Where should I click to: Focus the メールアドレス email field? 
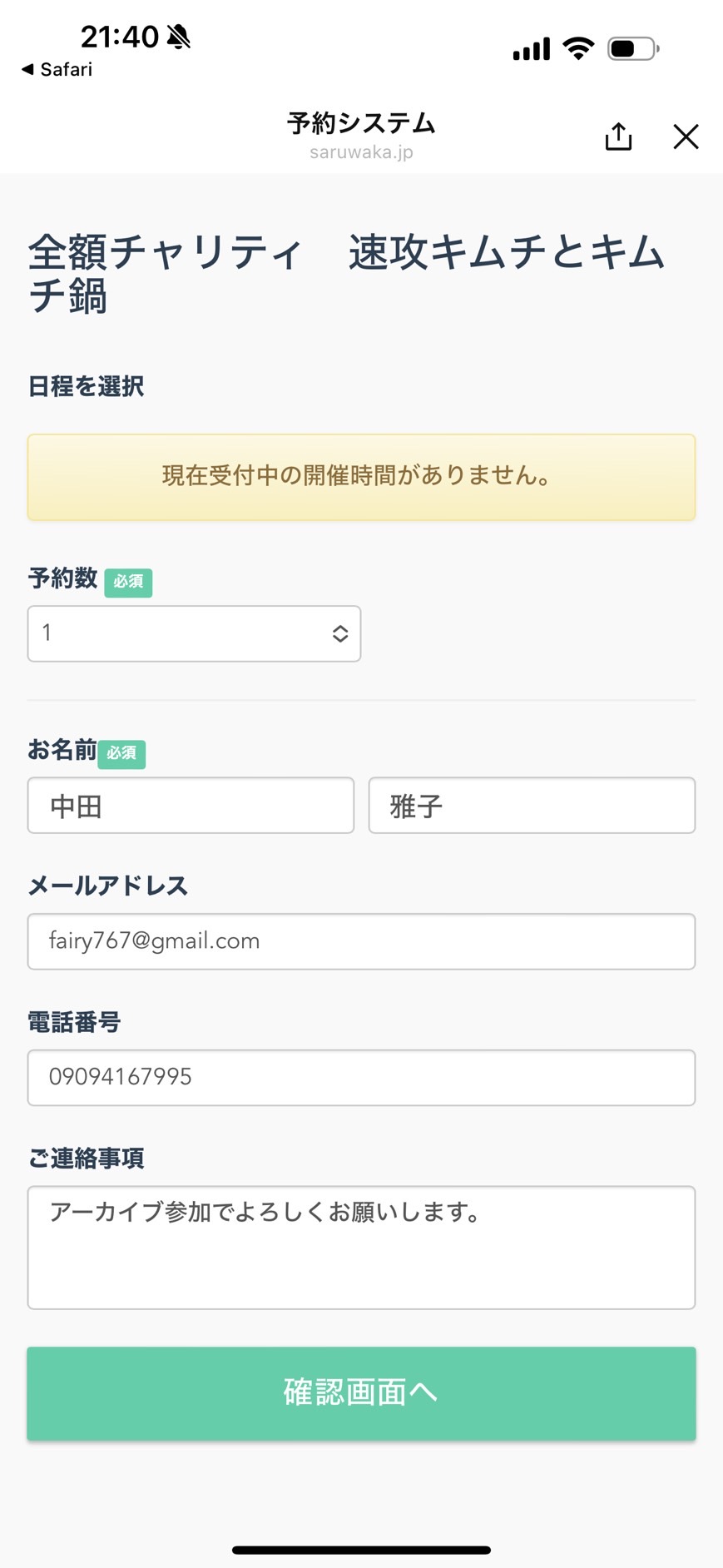361,941
